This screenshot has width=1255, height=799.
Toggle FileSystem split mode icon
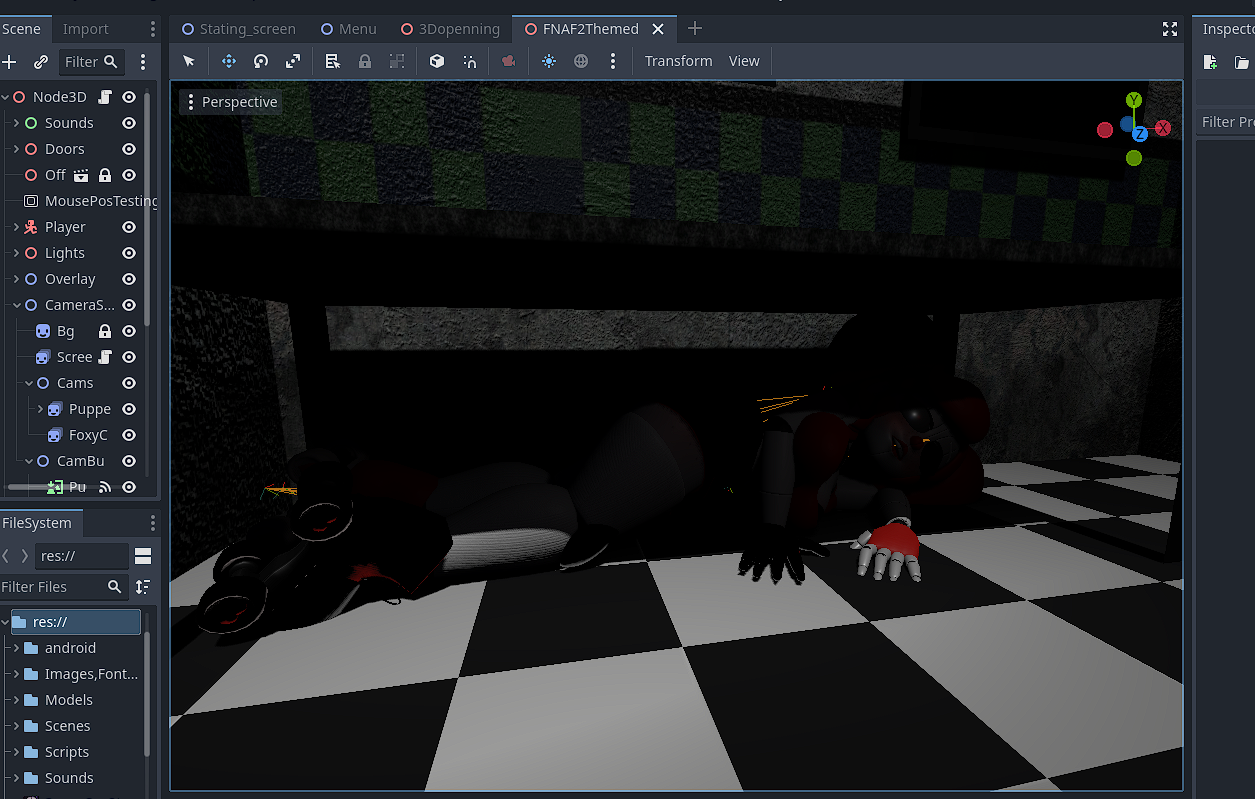(143, 556)
